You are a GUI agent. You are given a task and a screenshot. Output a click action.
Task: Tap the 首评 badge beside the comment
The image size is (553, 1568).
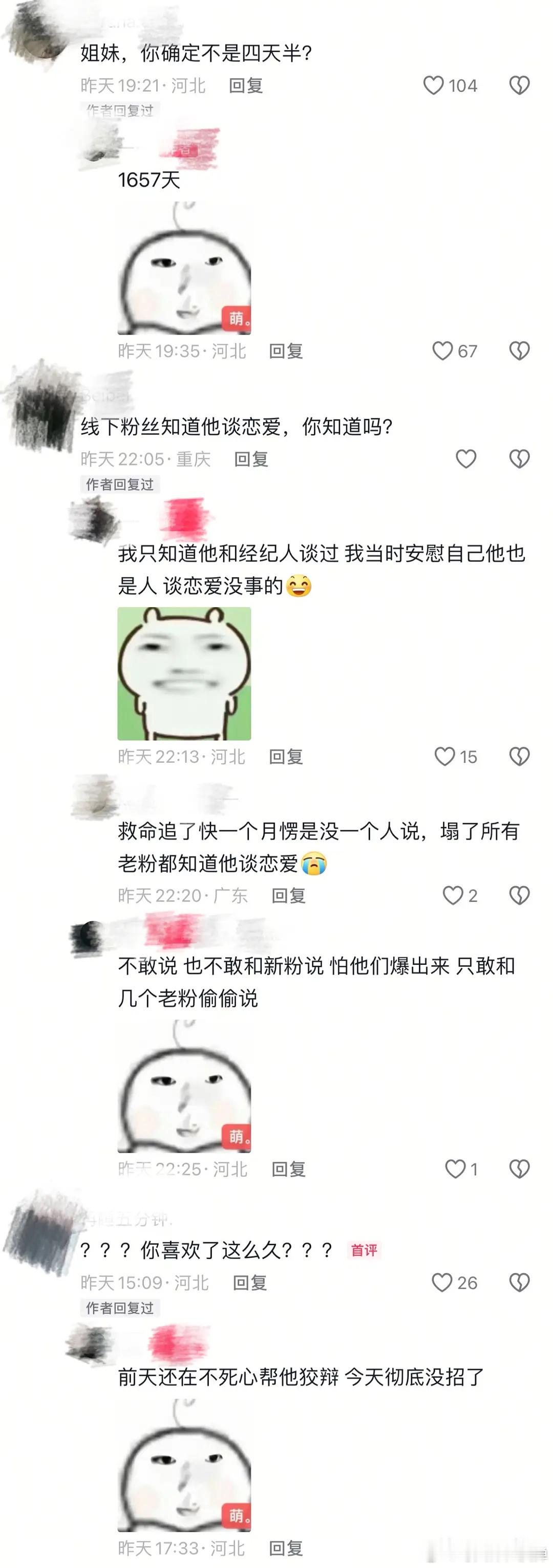[364, 1250]
